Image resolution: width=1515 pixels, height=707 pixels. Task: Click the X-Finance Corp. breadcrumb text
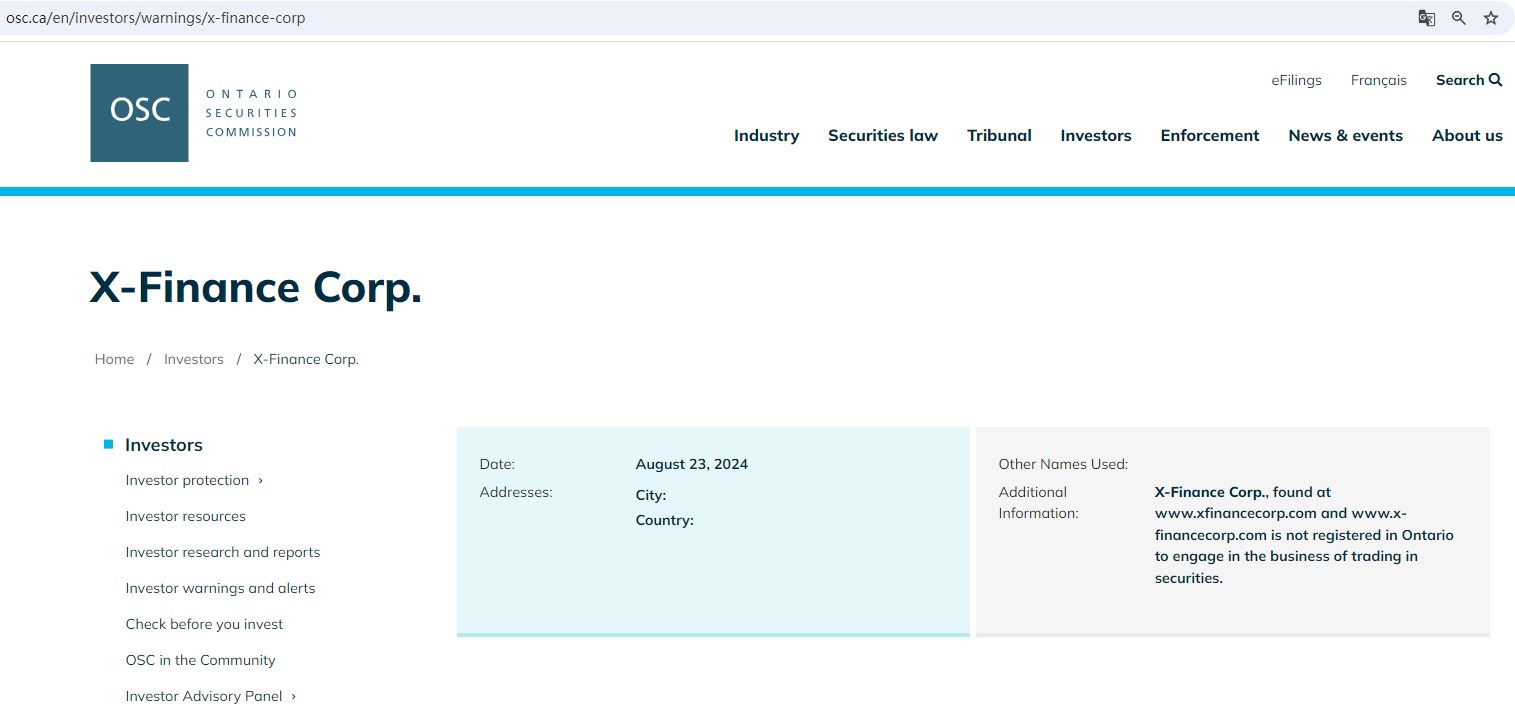click(x=306, y=359)
